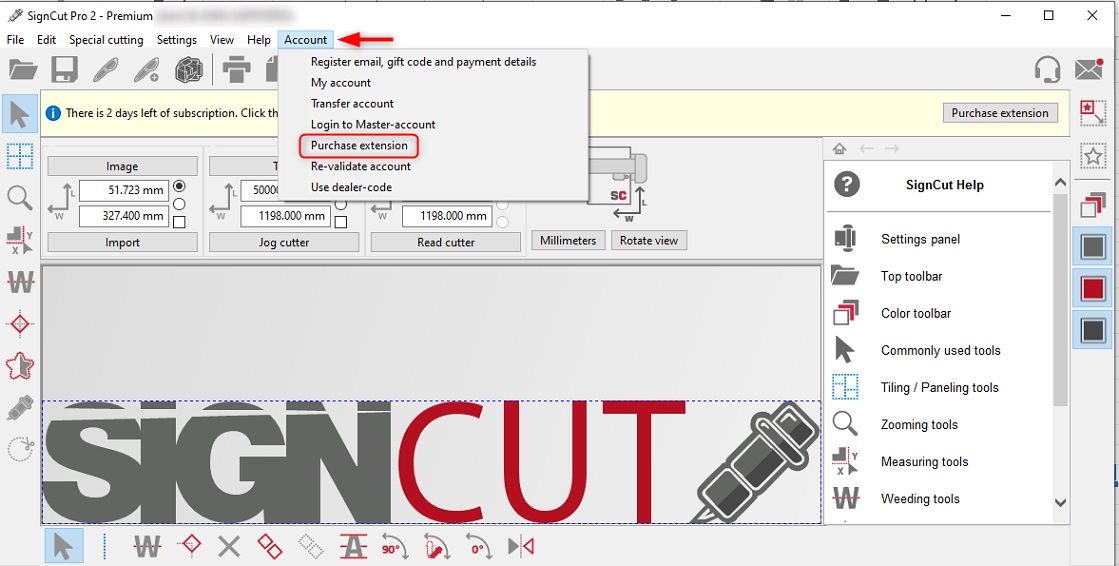Select the filled radio button beside 51.723 mm
Image resolution: width=1119 pixels, height=566 pixels.
179,186
